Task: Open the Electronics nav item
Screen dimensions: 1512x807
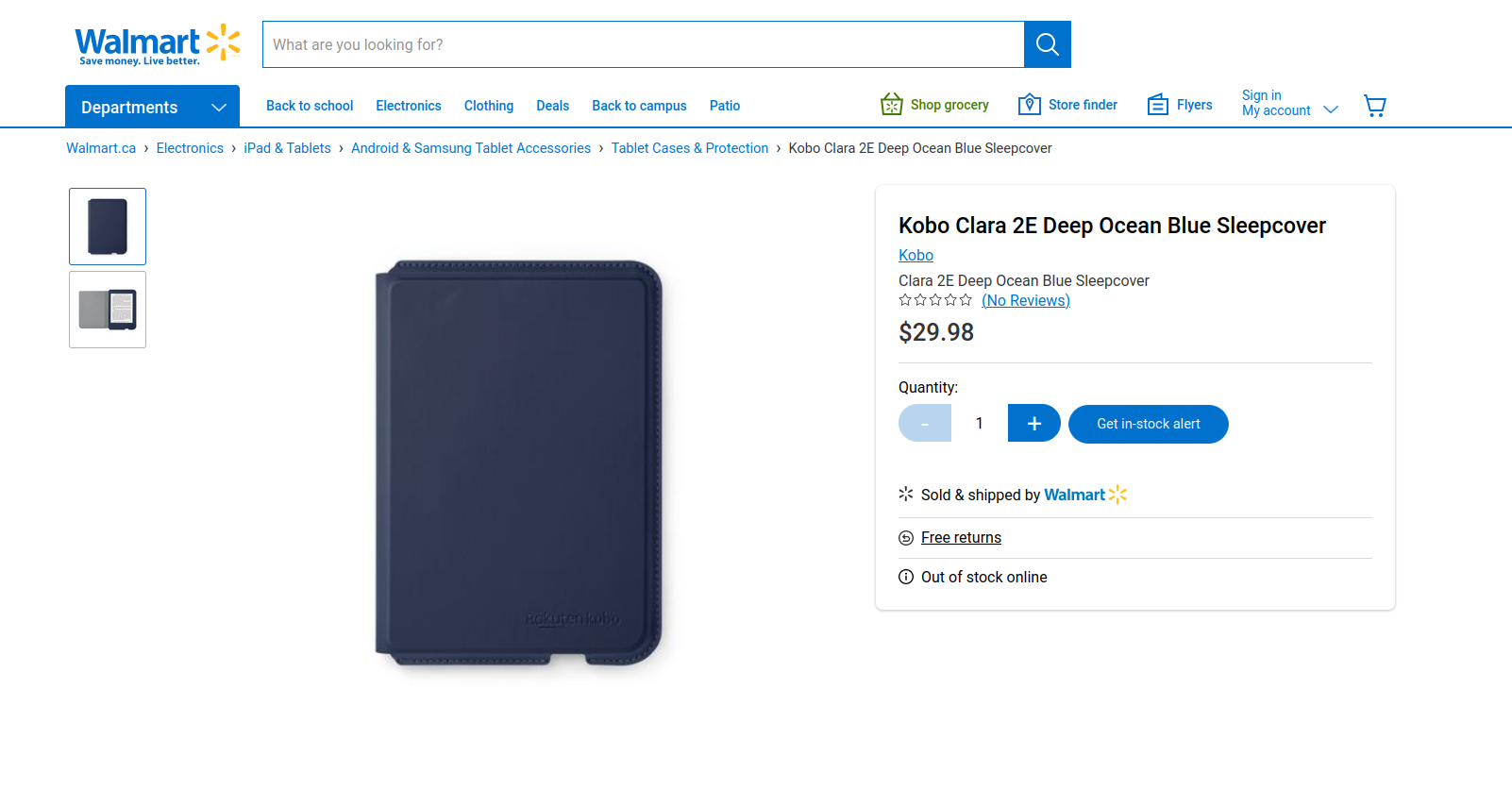Action: (x=408, y=106)
